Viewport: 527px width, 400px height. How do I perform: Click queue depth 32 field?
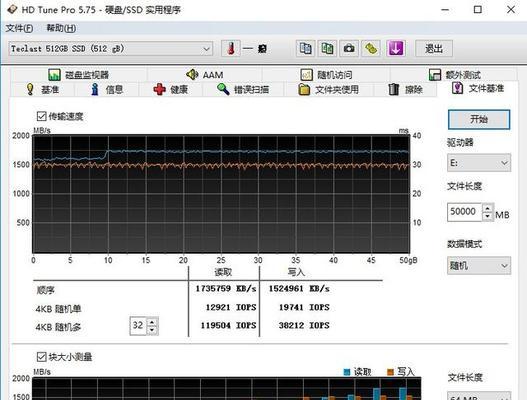[138, 325]
